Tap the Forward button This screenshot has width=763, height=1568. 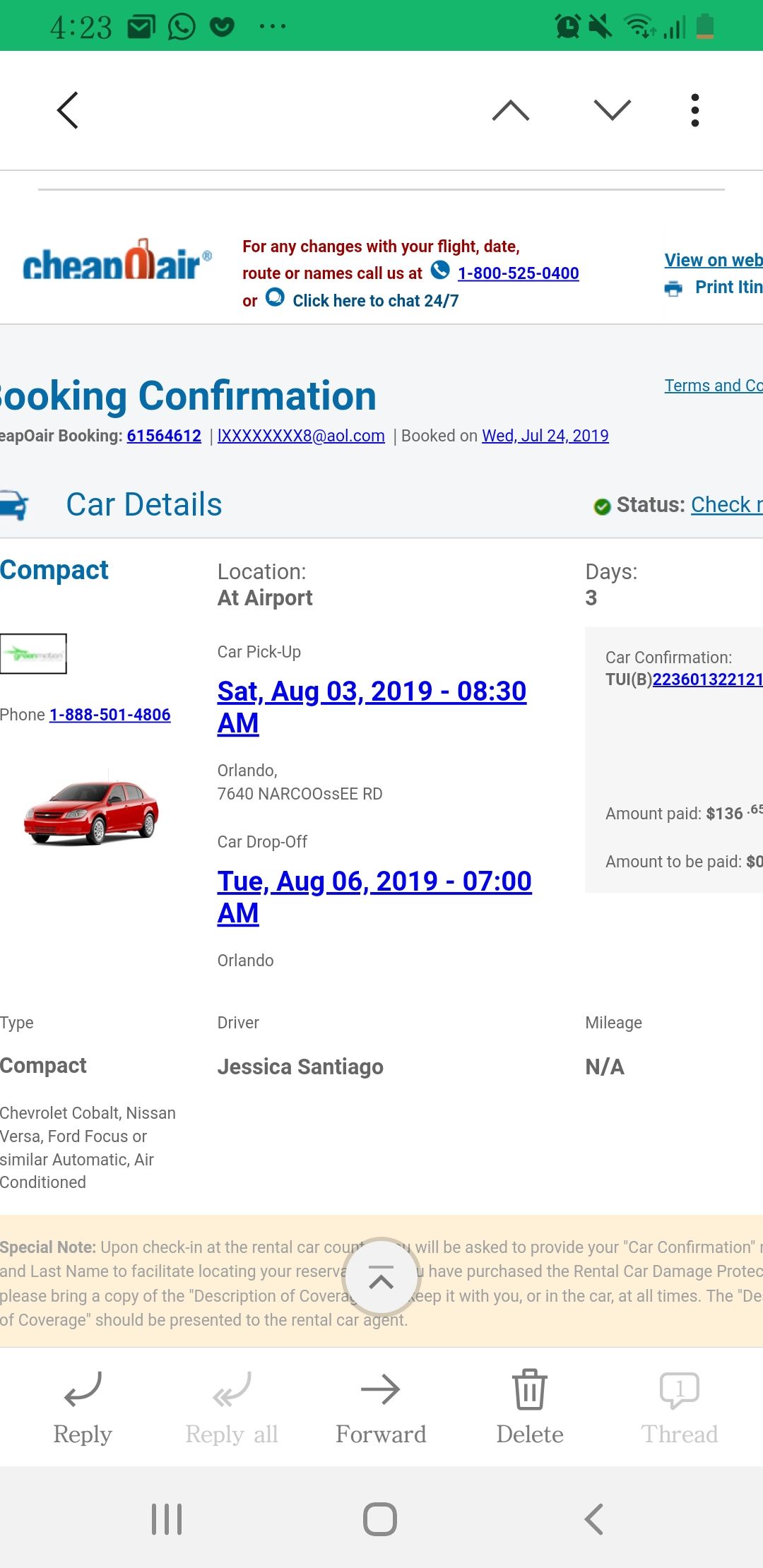381,1409
